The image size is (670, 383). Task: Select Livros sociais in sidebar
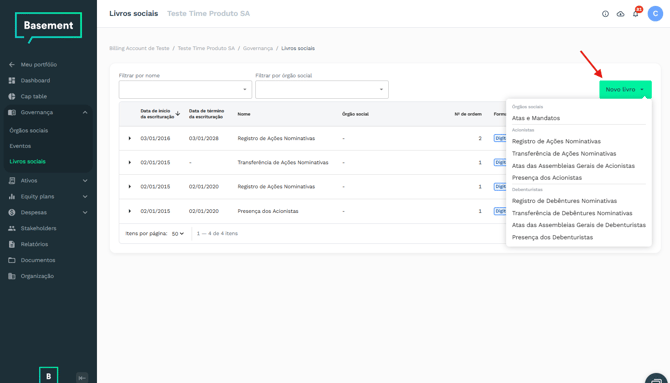pyautogui.click(x=27, y=162)
